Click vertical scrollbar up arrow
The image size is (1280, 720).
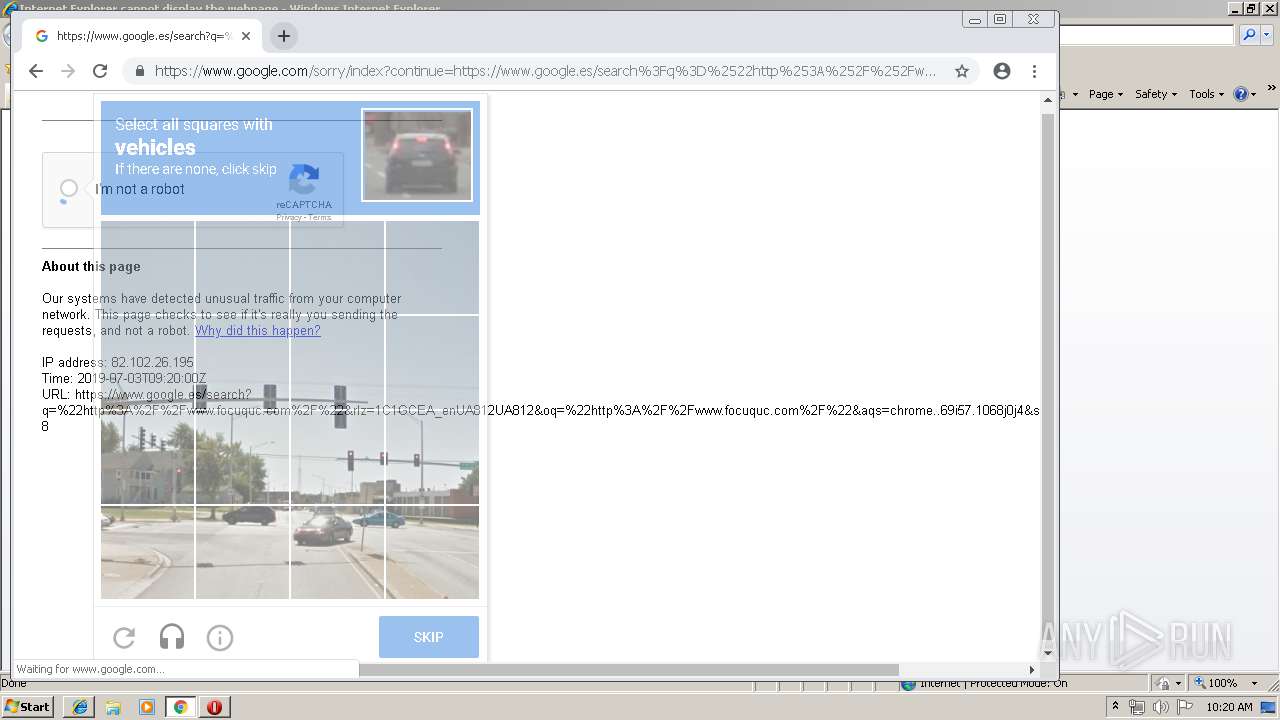pos(1048,100)
